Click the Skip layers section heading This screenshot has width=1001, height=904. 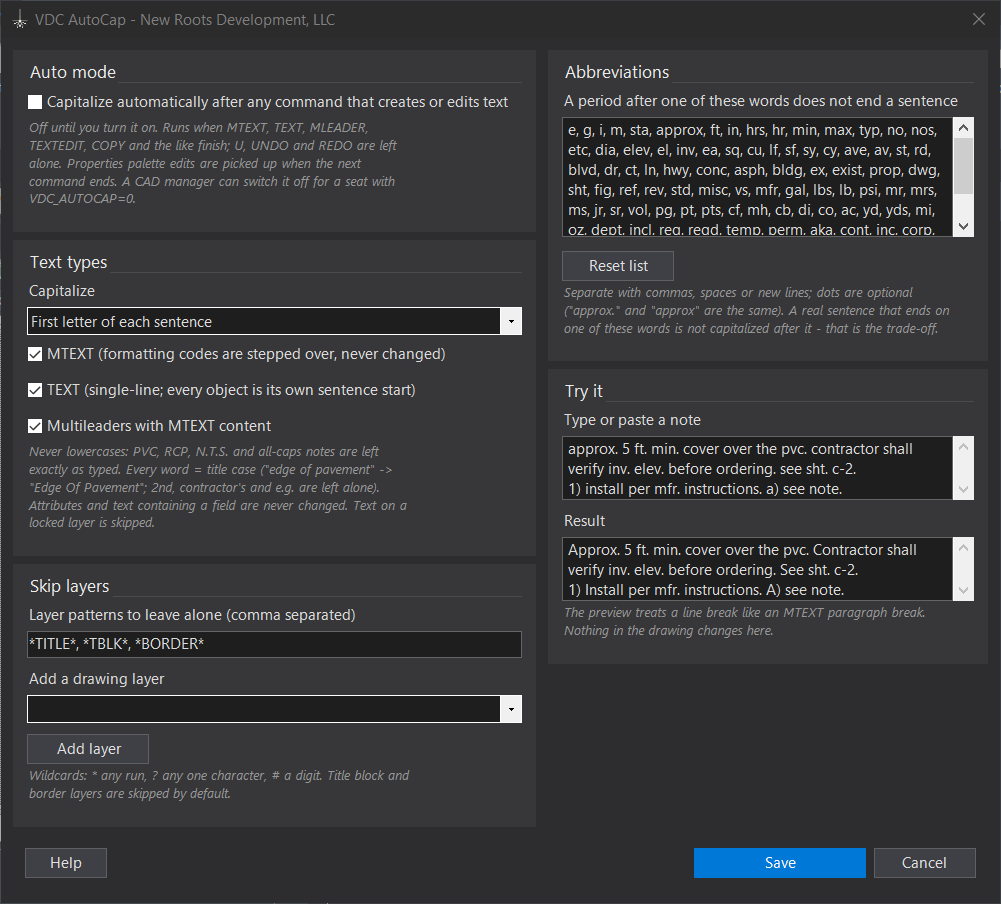tap(70, 586)
